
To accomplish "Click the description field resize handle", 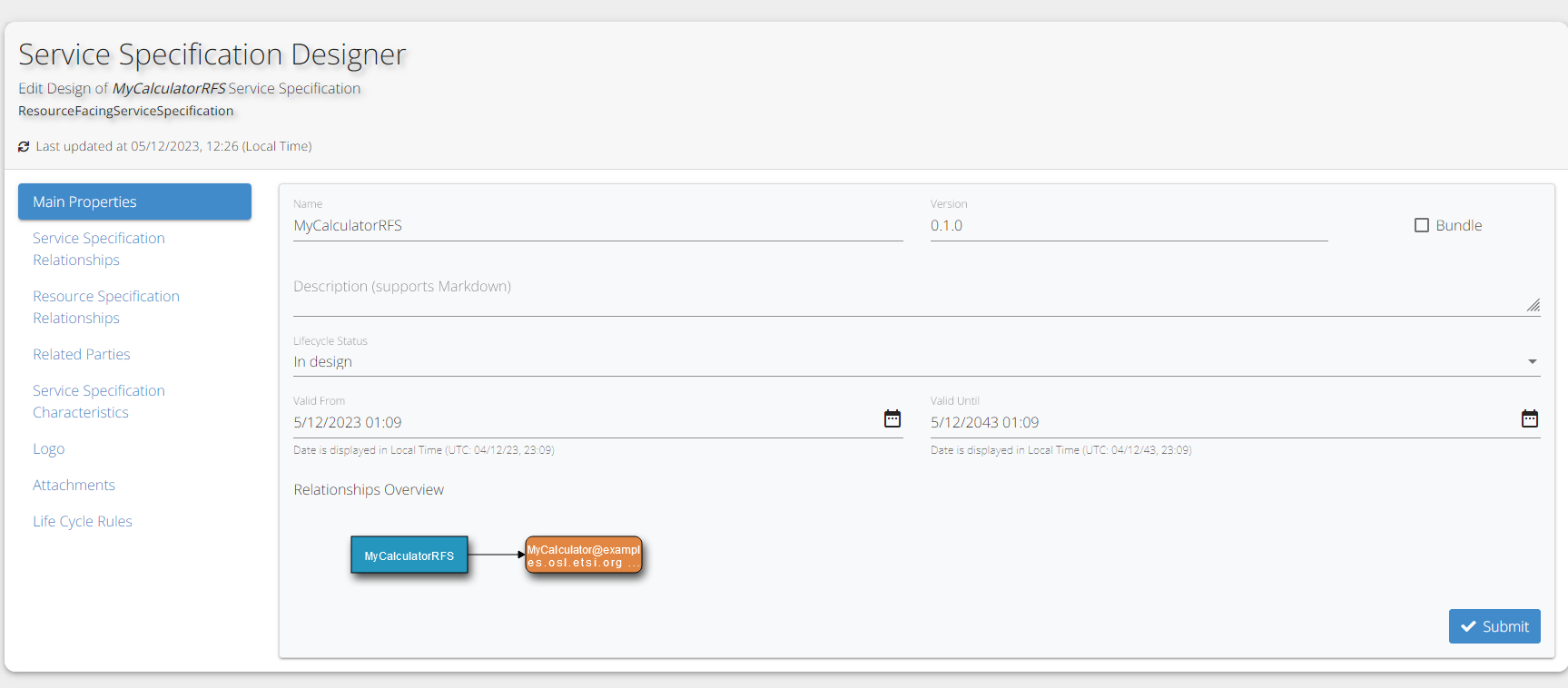I will (x=1533, y=306).
